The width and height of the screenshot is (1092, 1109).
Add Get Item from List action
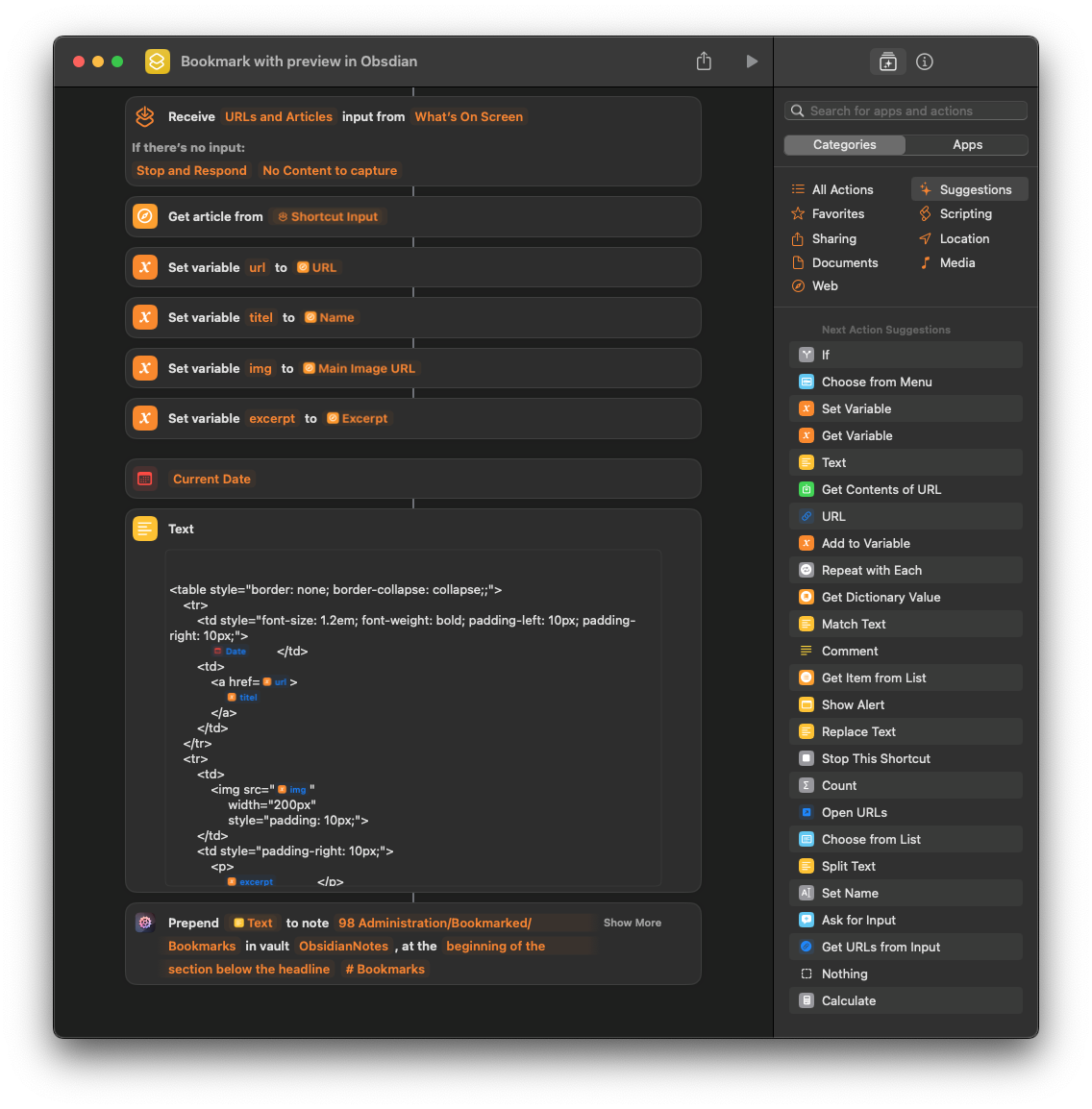pos(906,678)
